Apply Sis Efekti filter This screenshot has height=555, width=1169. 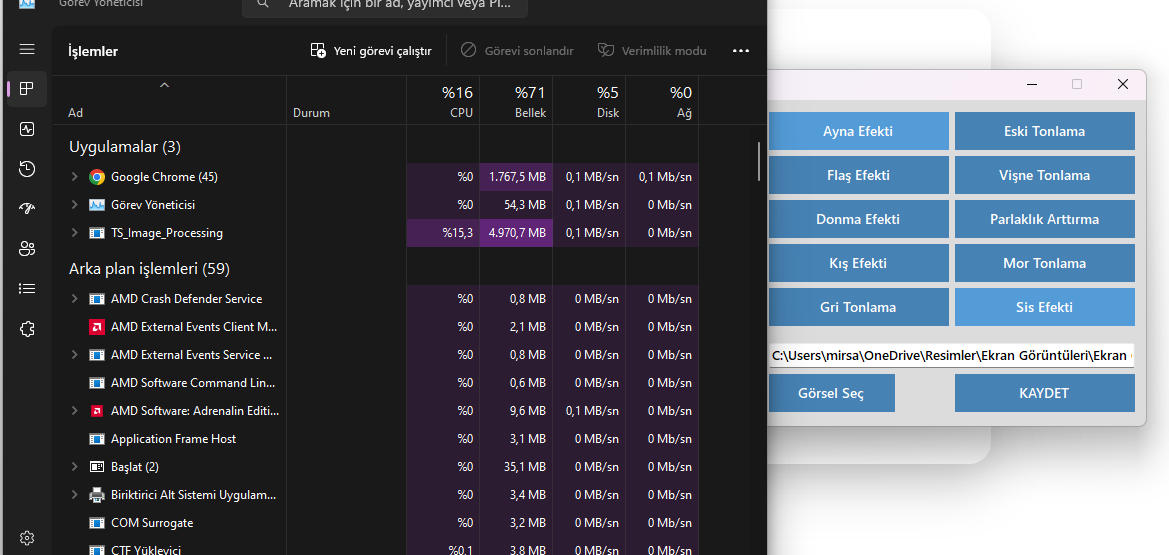point(1044,307)
